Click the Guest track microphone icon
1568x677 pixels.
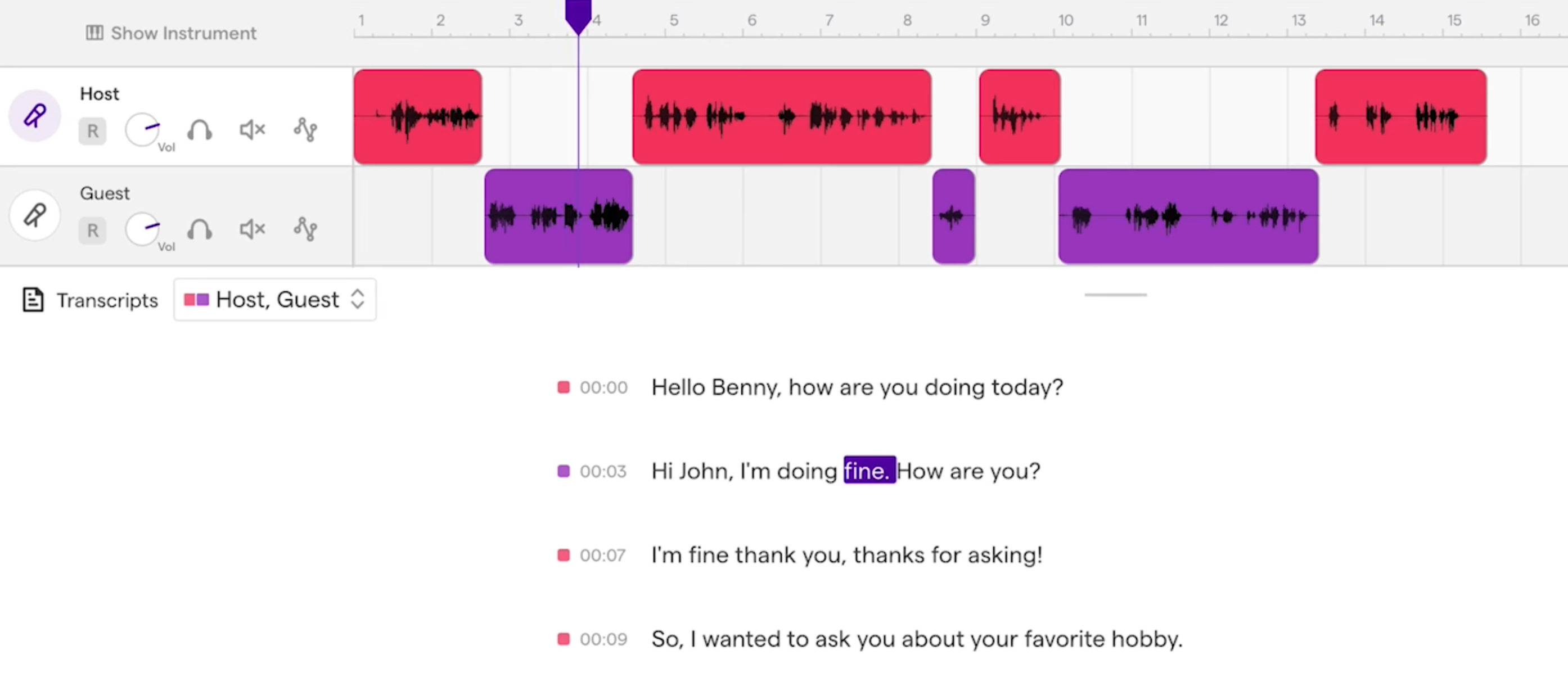click(x=35, y=215)
